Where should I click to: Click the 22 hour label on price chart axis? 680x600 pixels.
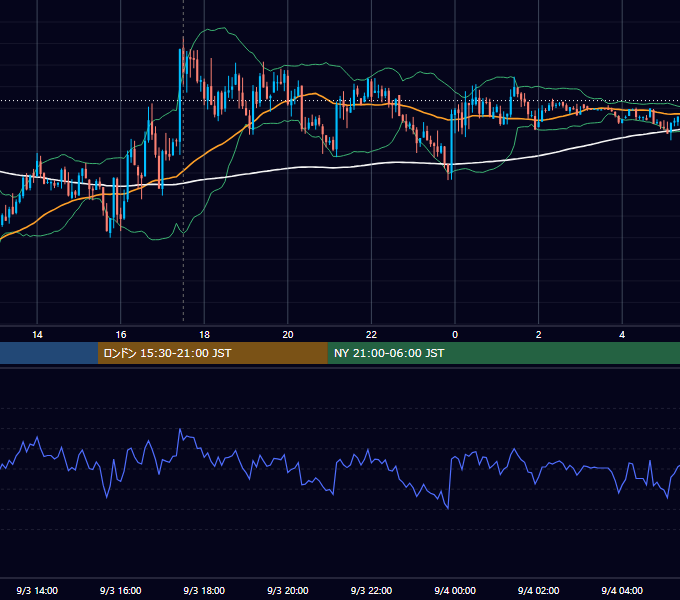pos(371,335)
